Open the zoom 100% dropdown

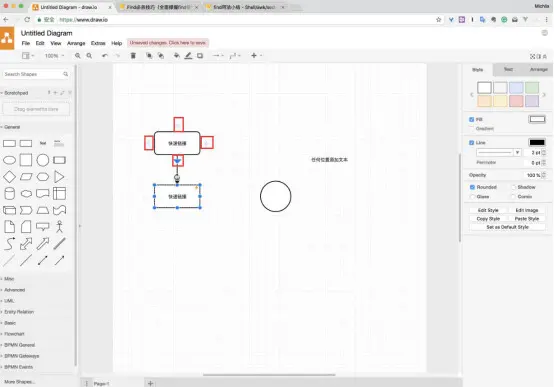pos(54,56)
